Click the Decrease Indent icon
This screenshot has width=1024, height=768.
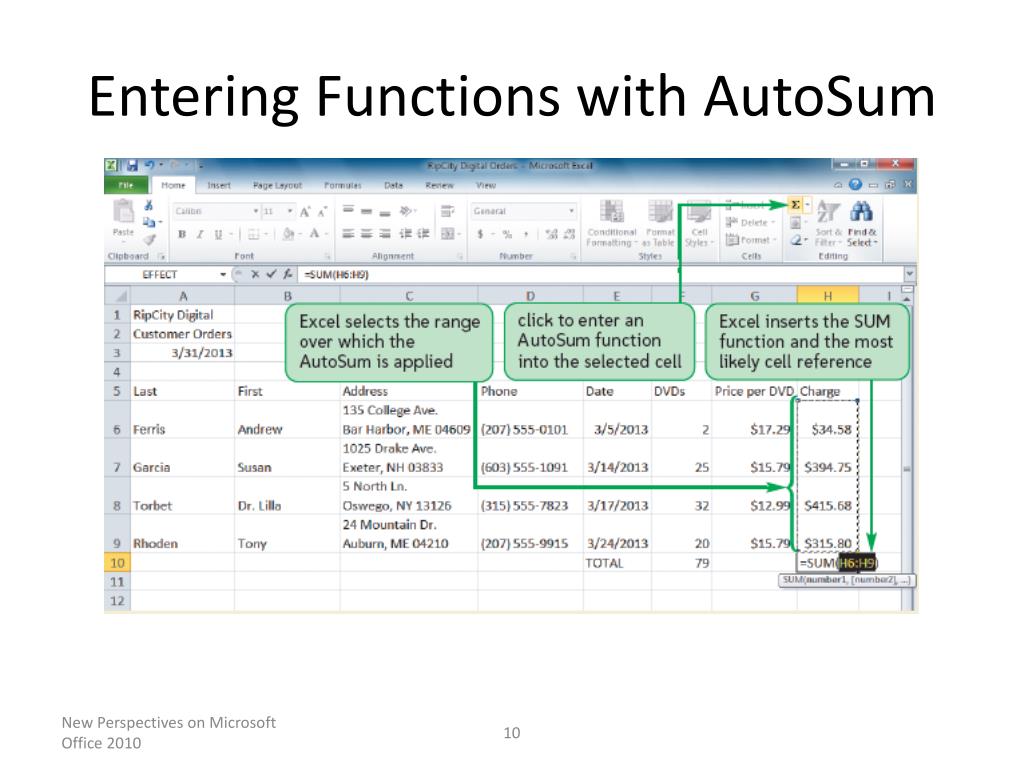(x=406, y=234)
